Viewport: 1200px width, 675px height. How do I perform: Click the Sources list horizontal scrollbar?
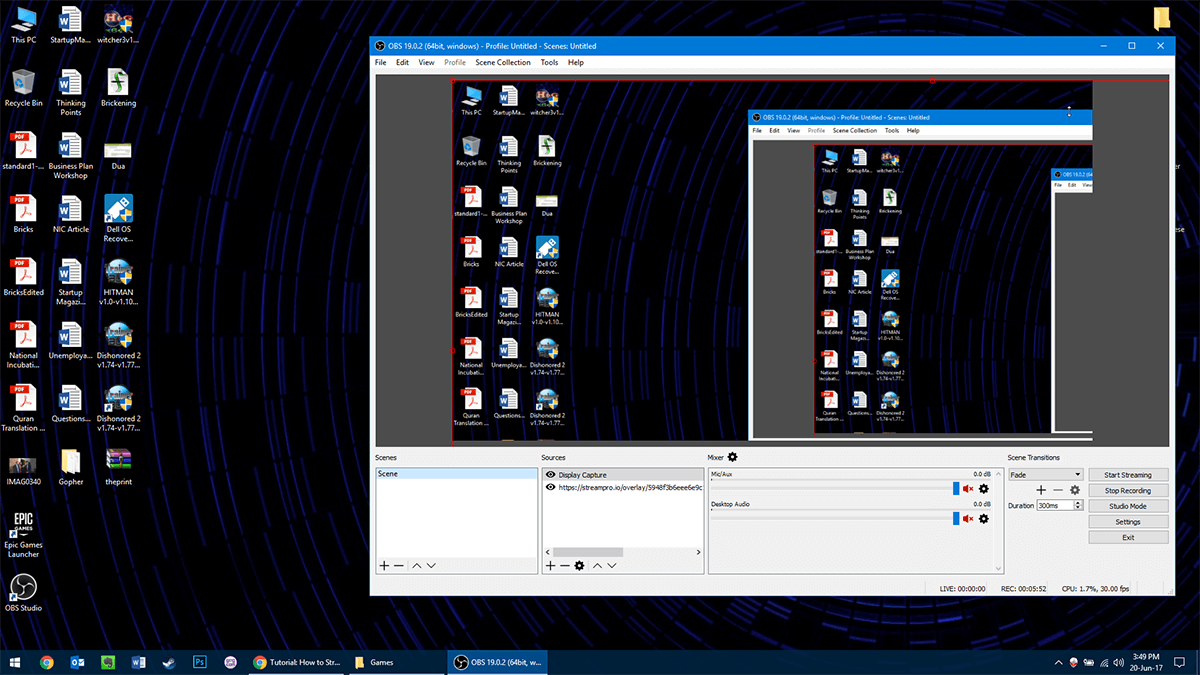point(588,552)
